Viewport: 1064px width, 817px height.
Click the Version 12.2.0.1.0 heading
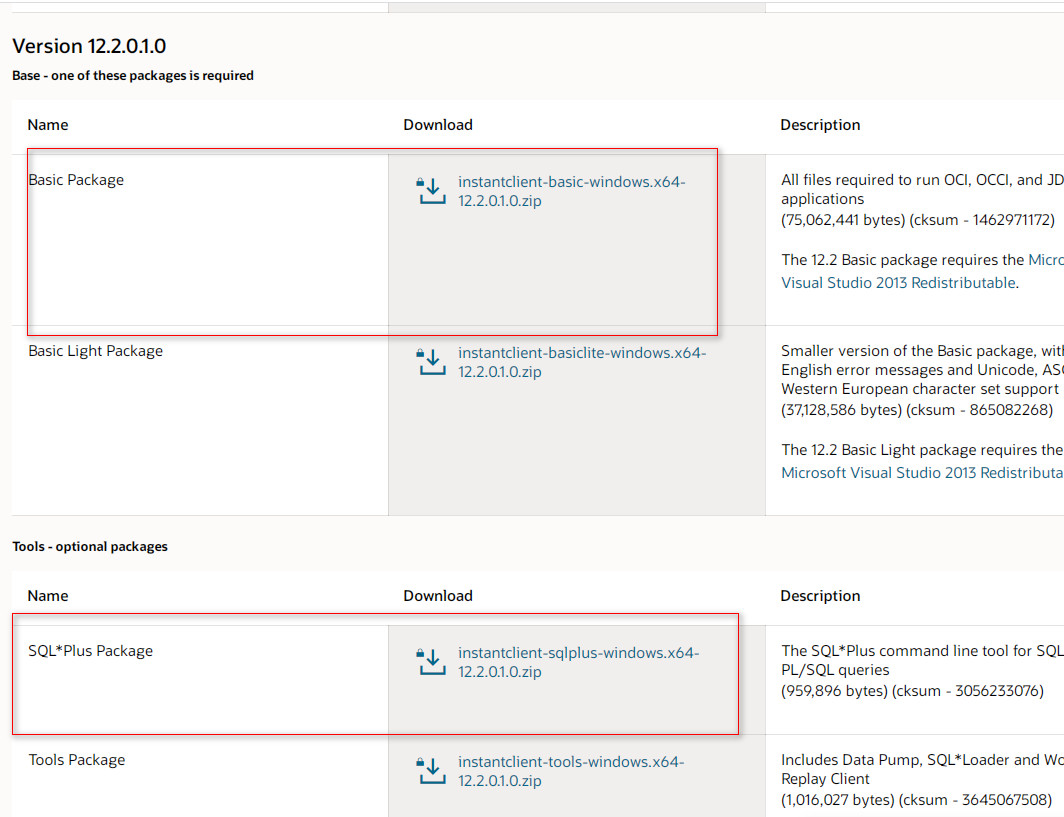[x=89, y=46]
